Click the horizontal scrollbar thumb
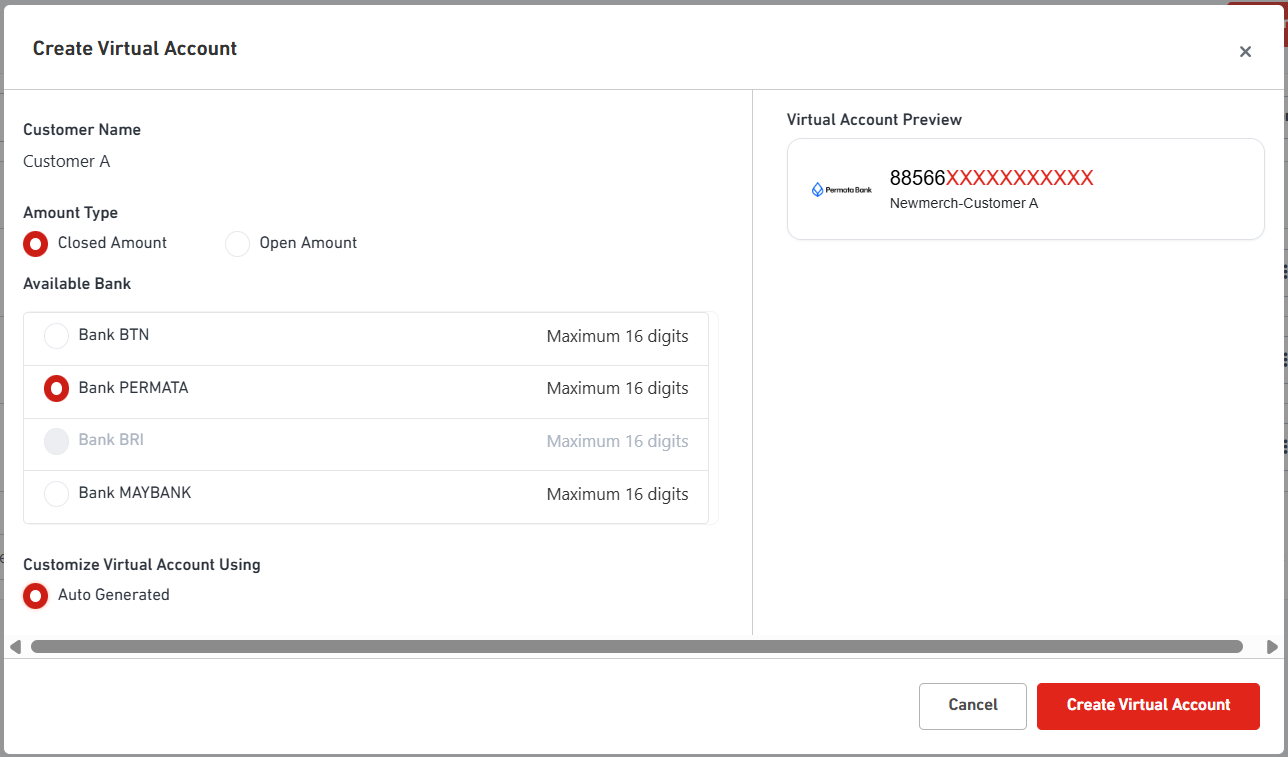The width and height of the screenshot is (1288, 757). (x=636, y=647)
